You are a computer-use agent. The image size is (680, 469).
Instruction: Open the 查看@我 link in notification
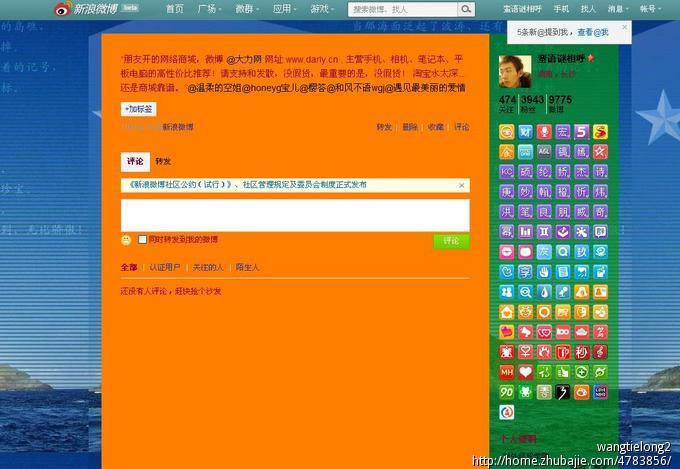(593, 33)
